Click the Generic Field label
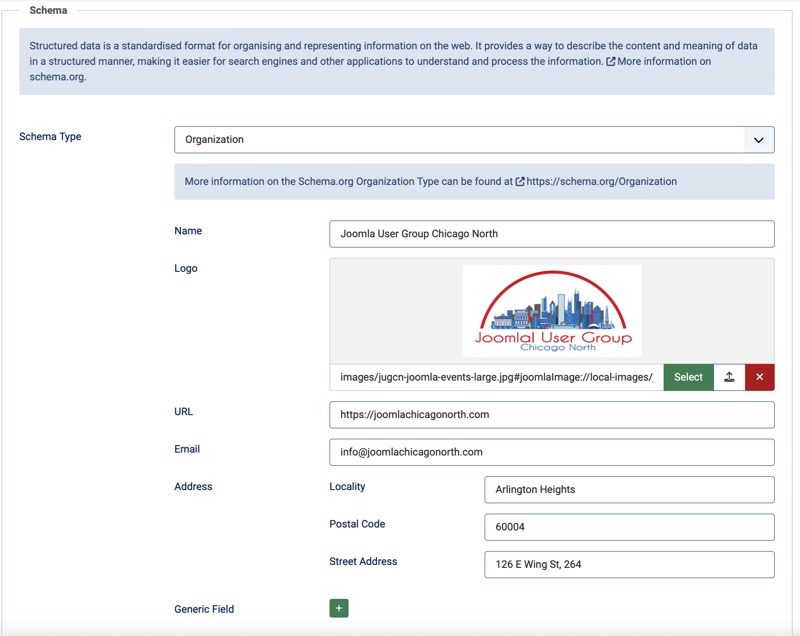The image size is (800, 636). pos(204,609)
